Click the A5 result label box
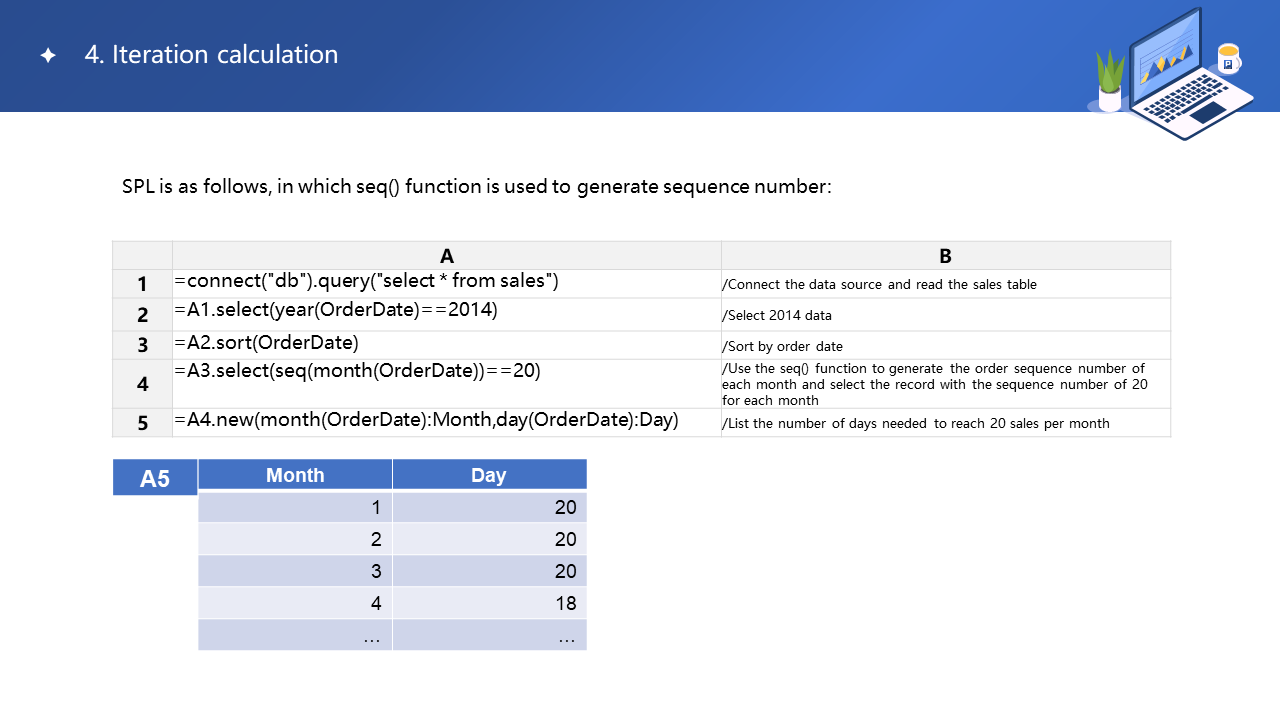Screen dimensions: 1280x720 click(x=155, y=478)
